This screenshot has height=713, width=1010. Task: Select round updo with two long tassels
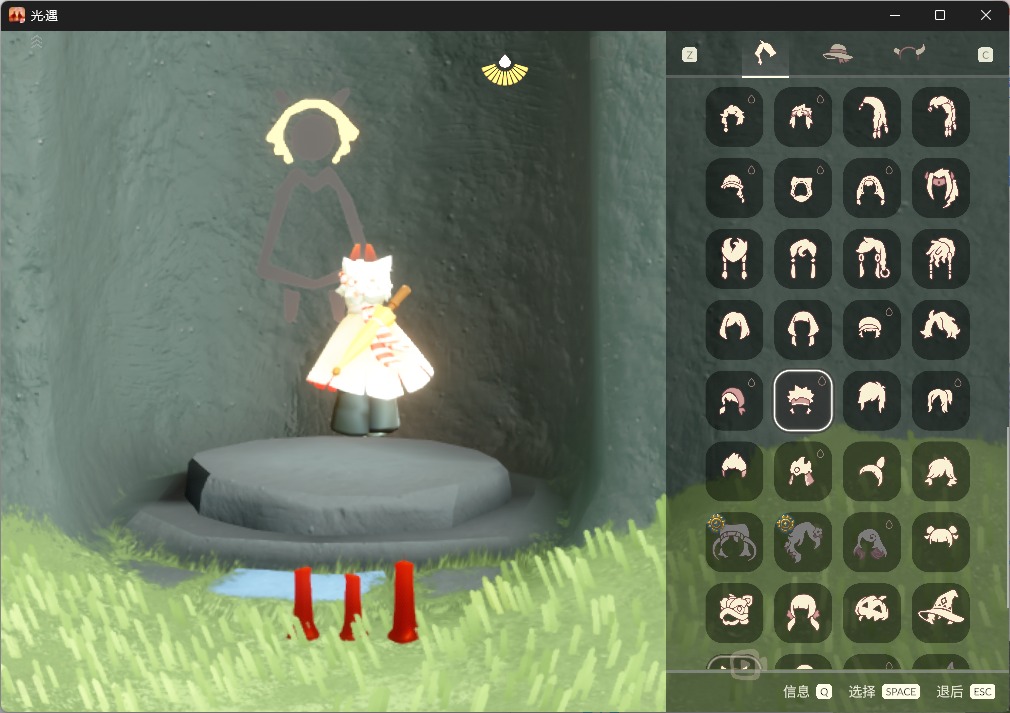(734, 259)
